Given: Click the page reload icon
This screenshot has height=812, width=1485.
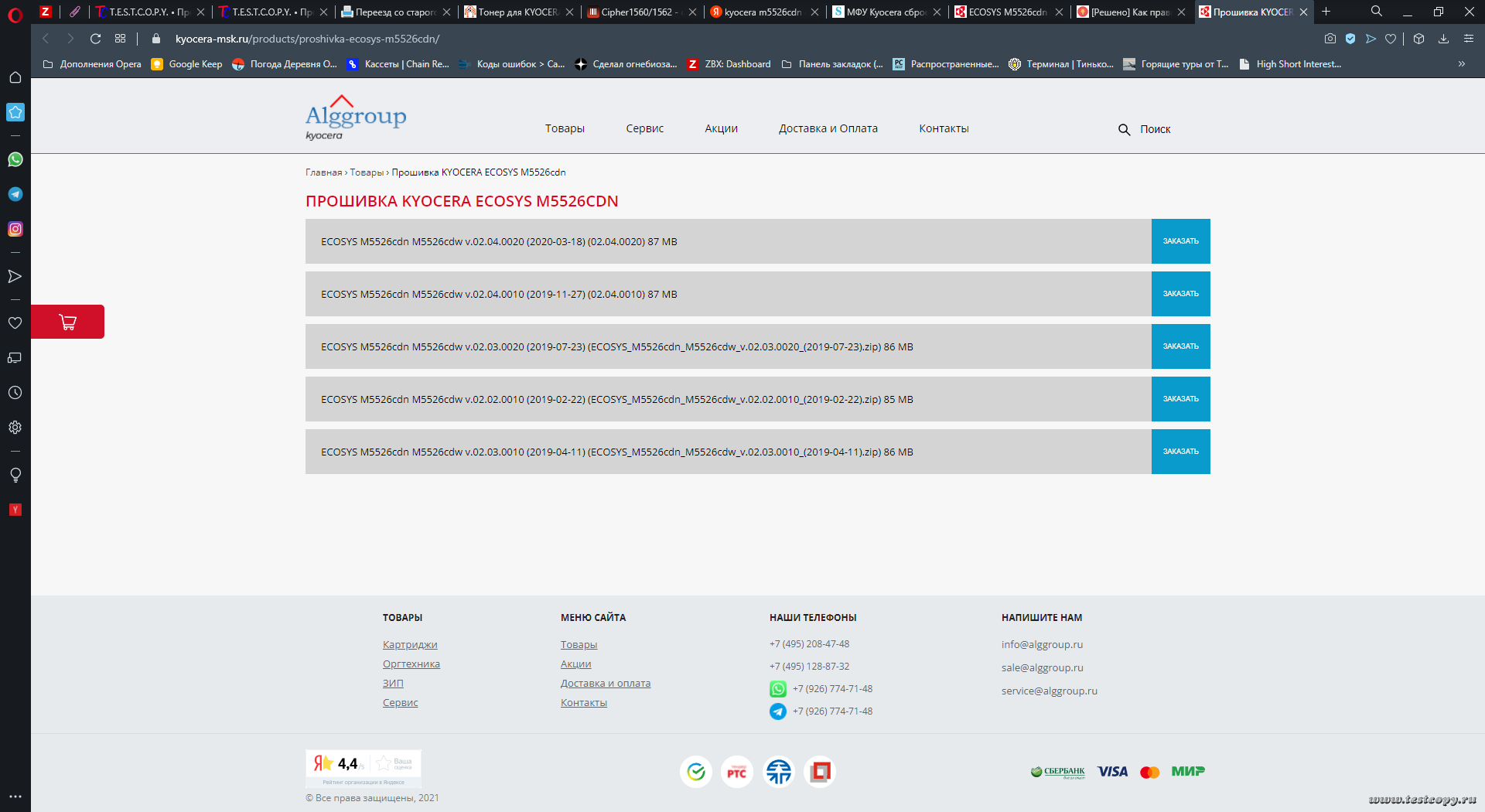Looking at the screenshot, I should 96,39.
